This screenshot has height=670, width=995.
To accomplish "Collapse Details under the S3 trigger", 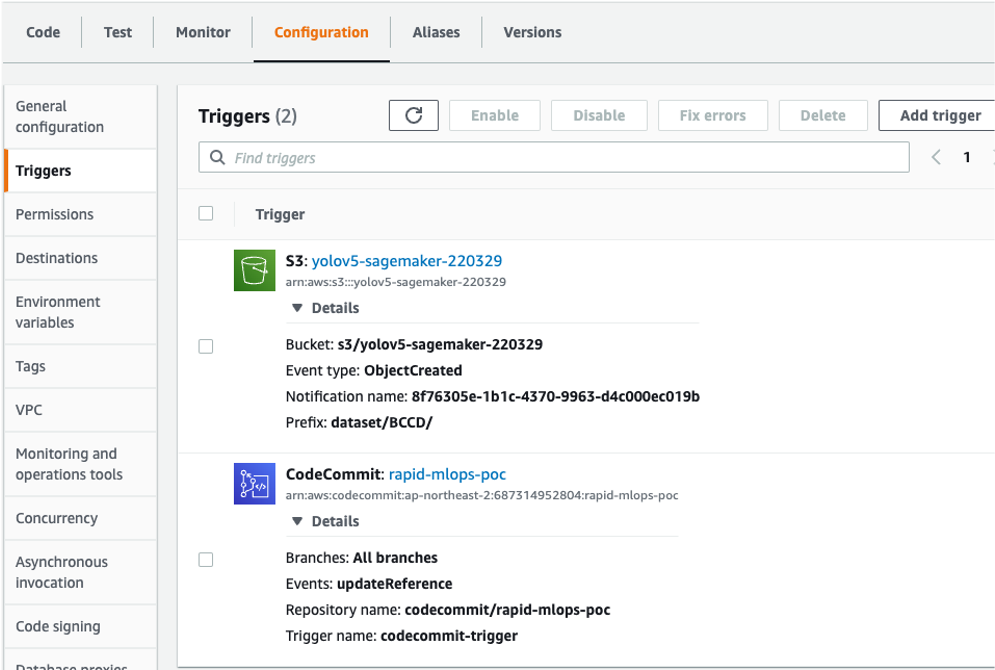I will coord(325,308).
